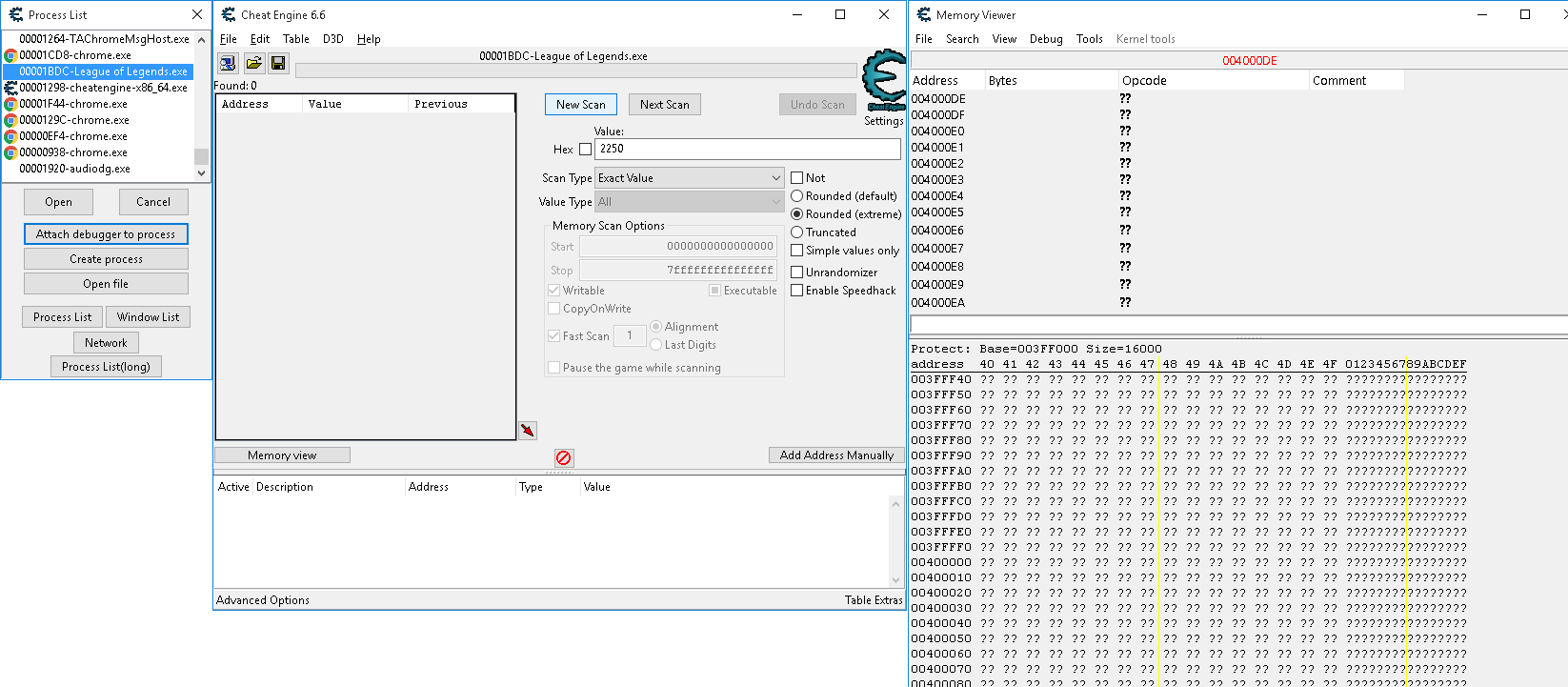Click Attach debugger to process button
Image resolution: width=1568 pixels, height=687 pixels.
[106, 234]
